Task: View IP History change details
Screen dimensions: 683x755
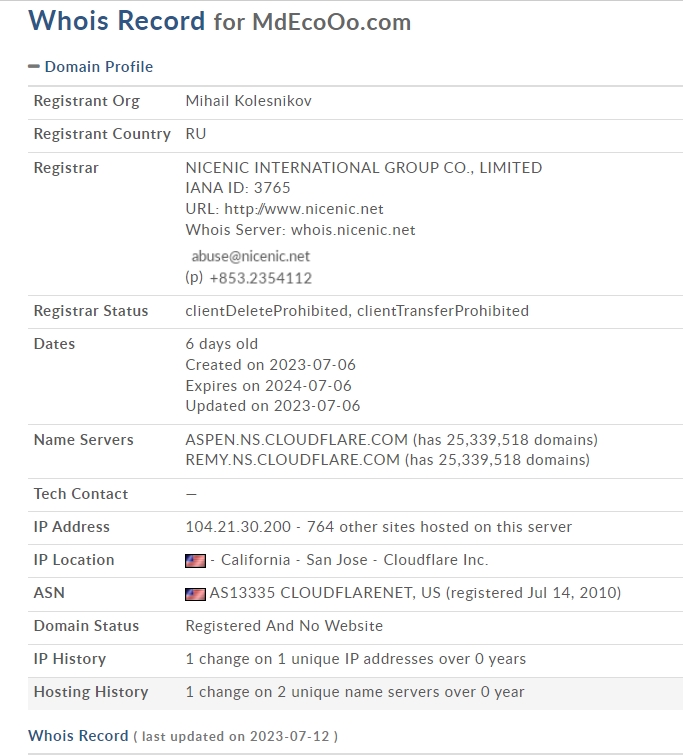Action: point(355,659)
